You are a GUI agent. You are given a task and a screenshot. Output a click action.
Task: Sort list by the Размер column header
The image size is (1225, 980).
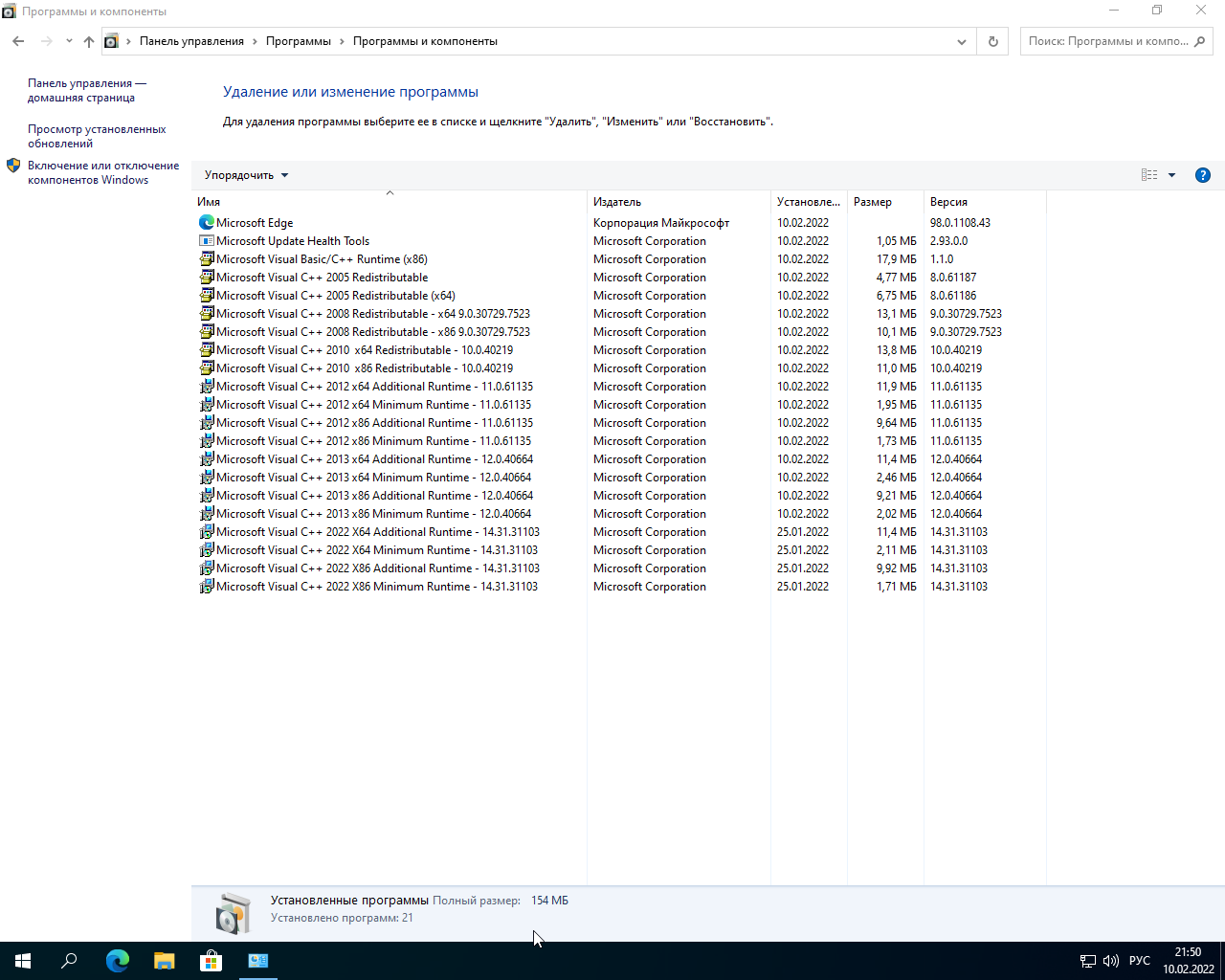(x=873, y=202)
